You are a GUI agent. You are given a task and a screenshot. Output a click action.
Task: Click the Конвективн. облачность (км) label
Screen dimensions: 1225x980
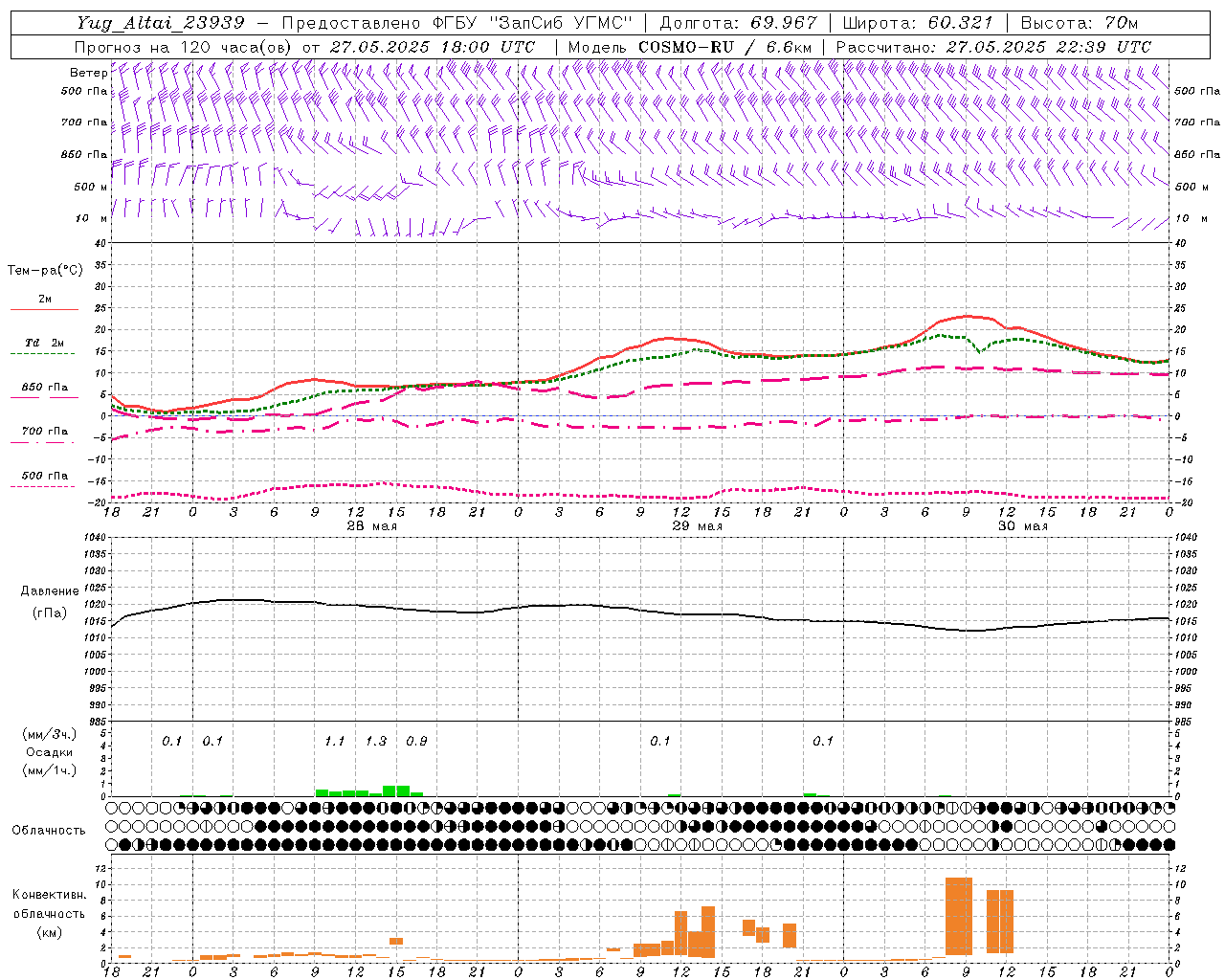49,913
